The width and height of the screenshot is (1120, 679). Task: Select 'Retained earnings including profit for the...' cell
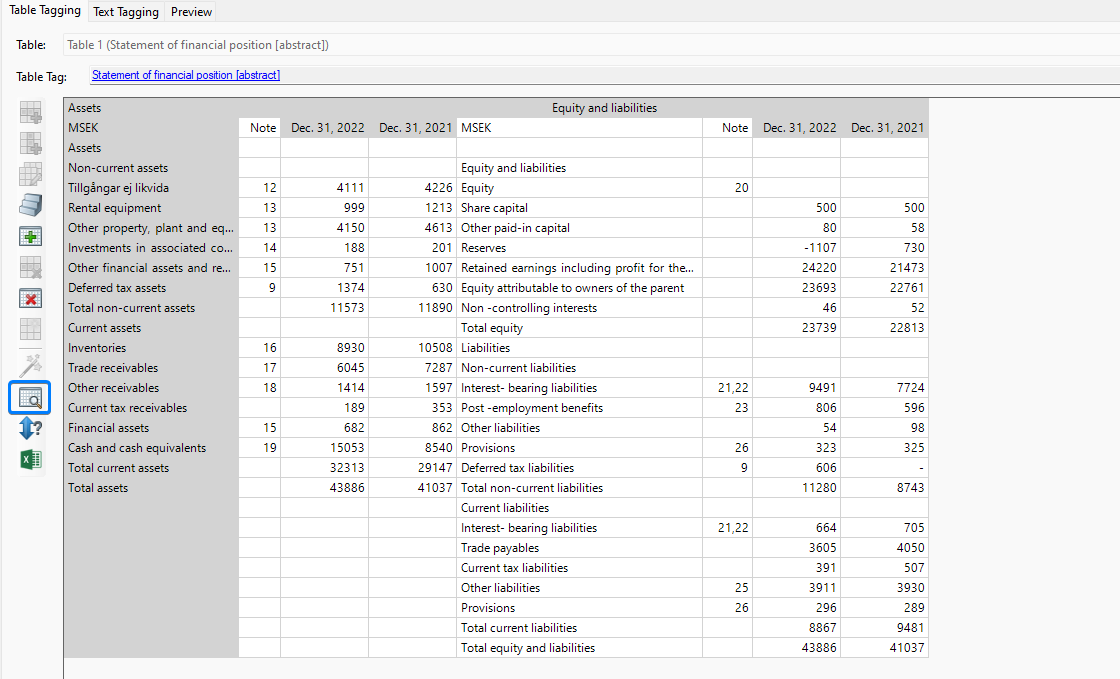[x=579, y=268]
